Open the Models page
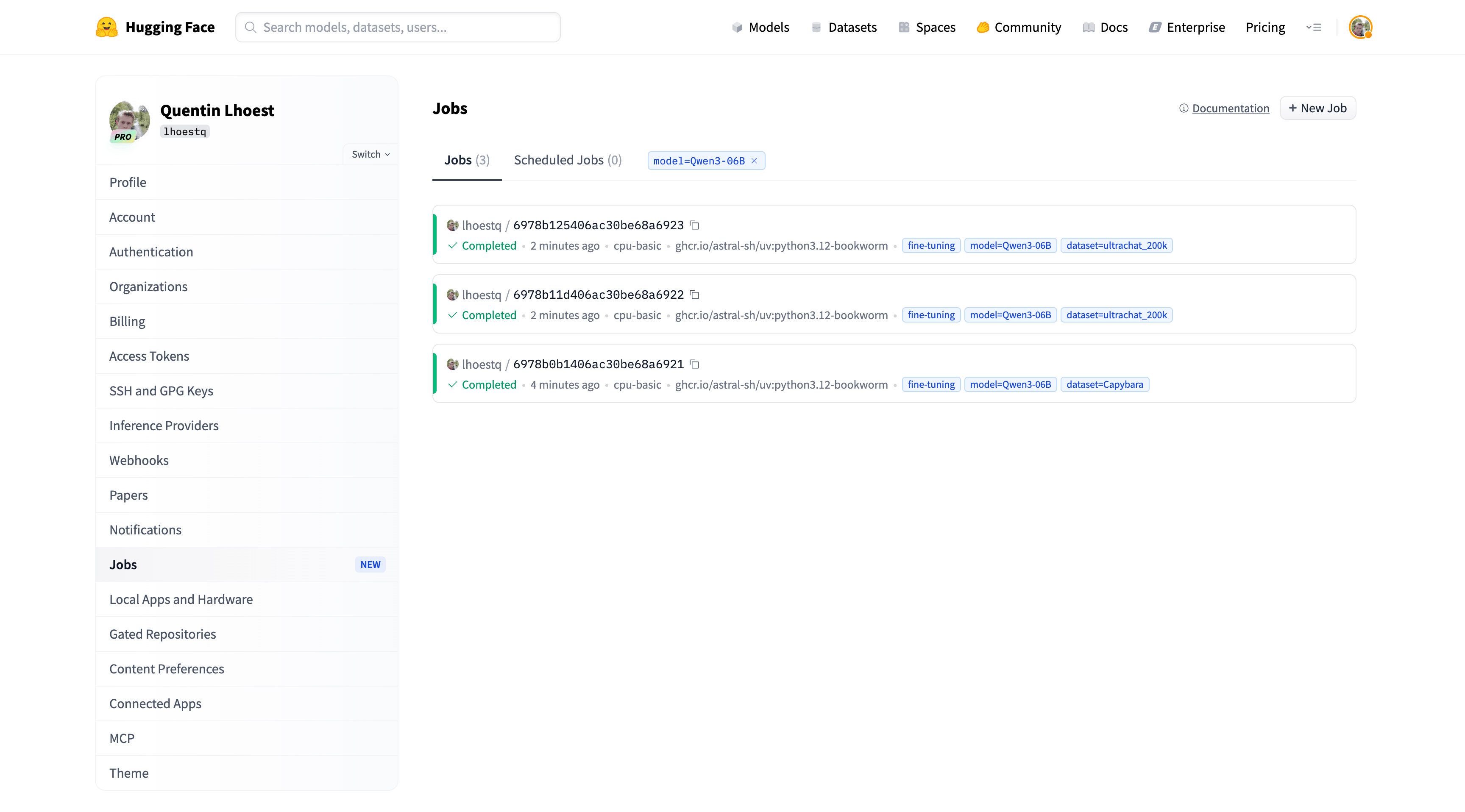The width and height of the screenshot is (1465, 812). pos(760,27)
